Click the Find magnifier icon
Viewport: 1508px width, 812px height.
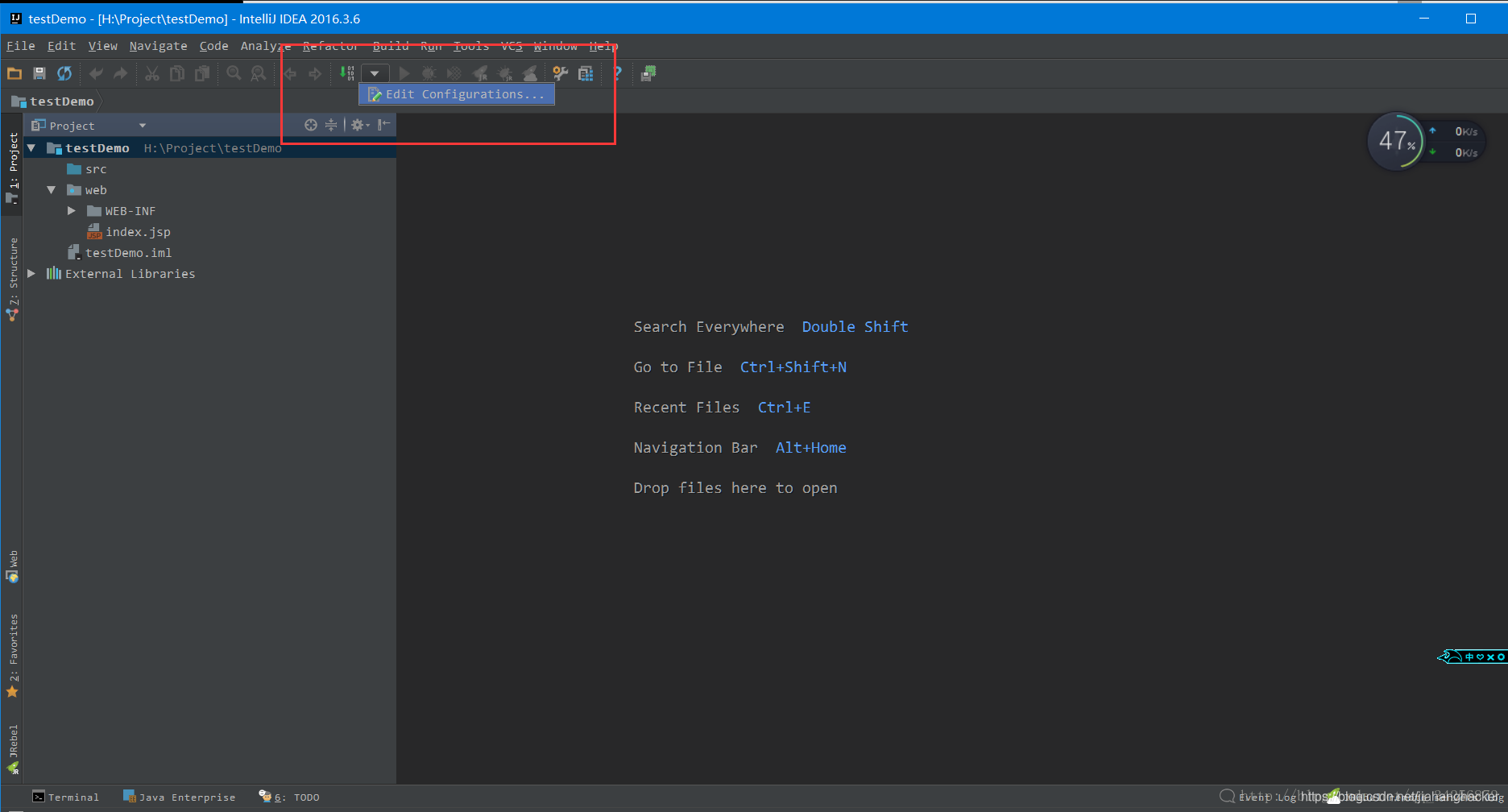click(x=234, y=73)
